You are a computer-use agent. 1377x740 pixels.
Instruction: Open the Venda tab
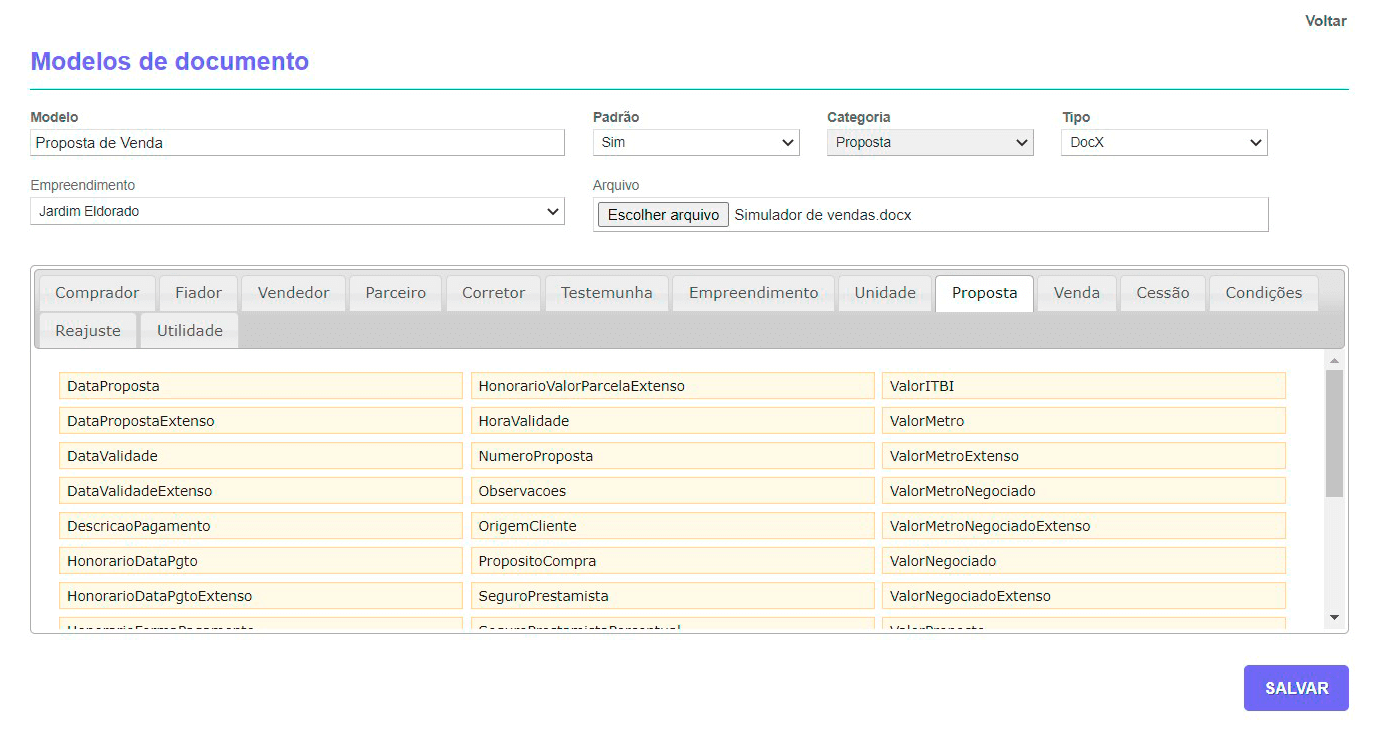point(1077,293)
